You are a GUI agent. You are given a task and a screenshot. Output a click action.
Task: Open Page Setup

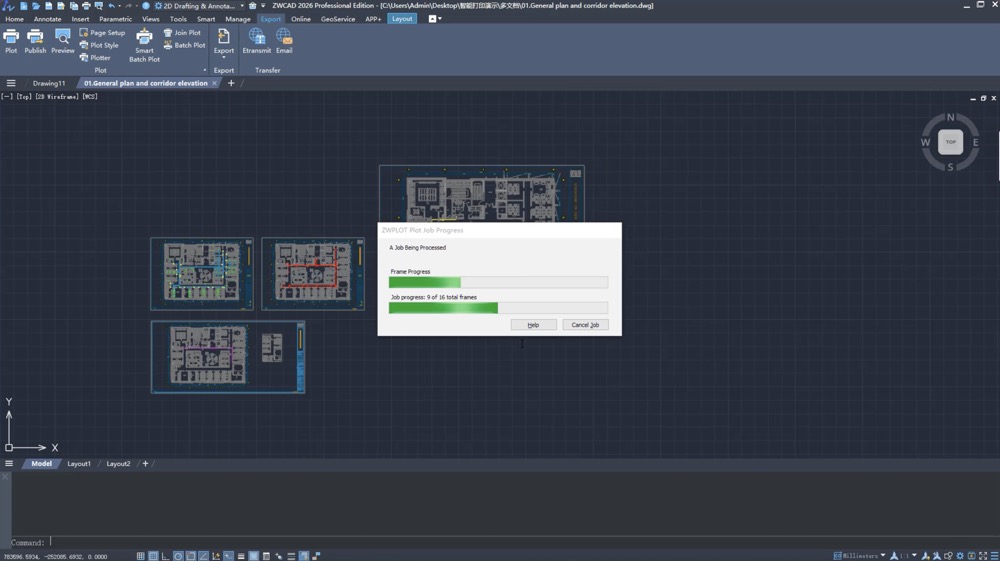tap(102, 33)
